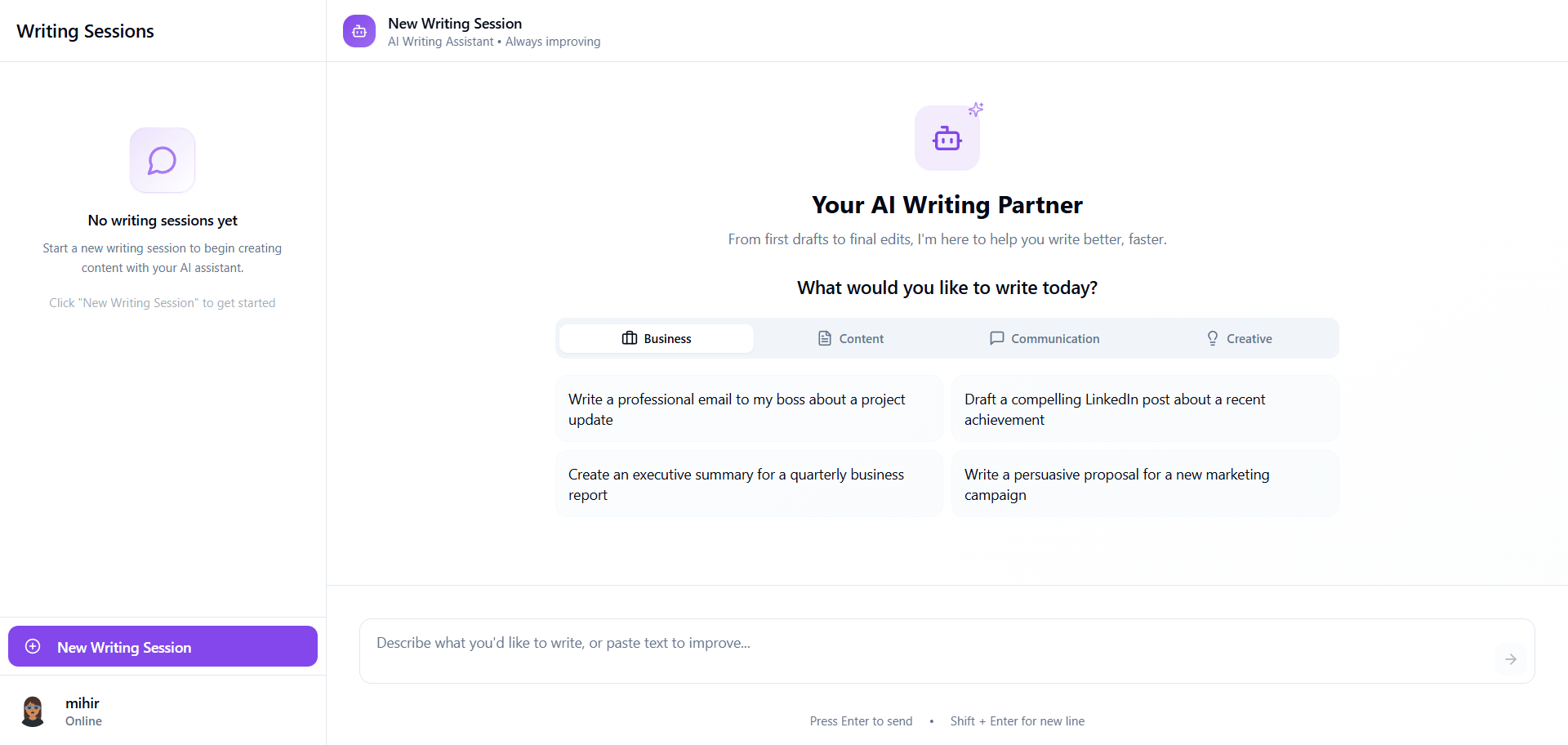The height and width of the screenshot is (745, 1568).
Task: Choose the professional email to boss prompt
Action: coord(749,409)
